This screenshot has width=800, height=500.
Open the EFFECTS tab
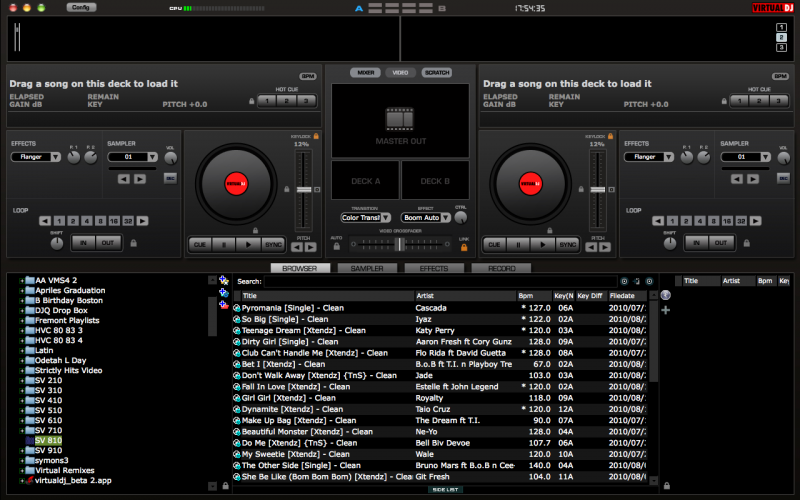[434, 268]
